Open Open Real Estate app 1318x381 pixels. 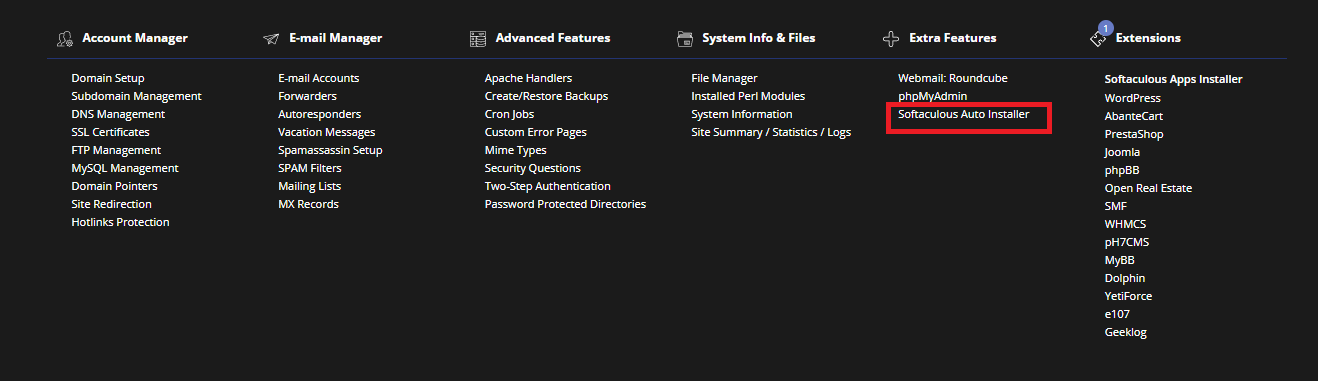coord(1148,188)
